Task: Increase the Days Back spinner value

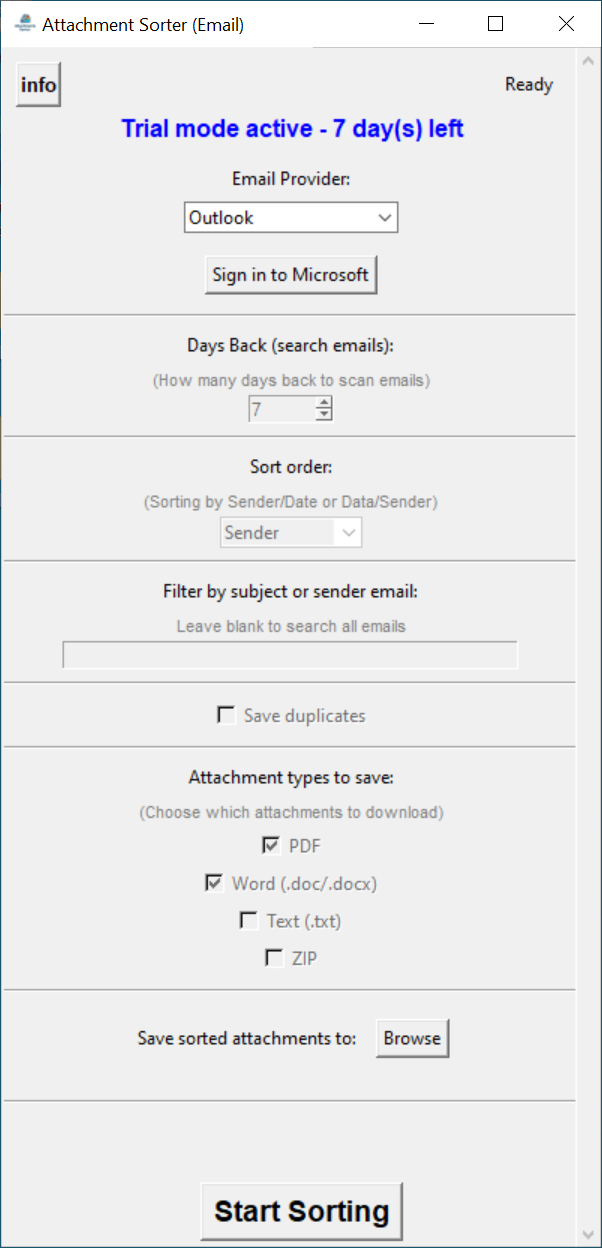Action: click(x=323, y=403)
